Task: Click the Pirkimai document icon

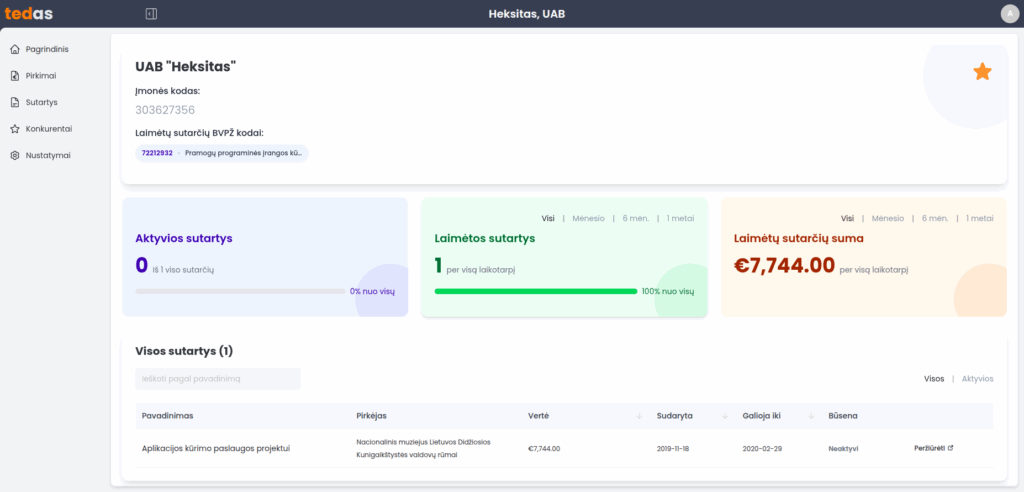Action: coord(15,76)
